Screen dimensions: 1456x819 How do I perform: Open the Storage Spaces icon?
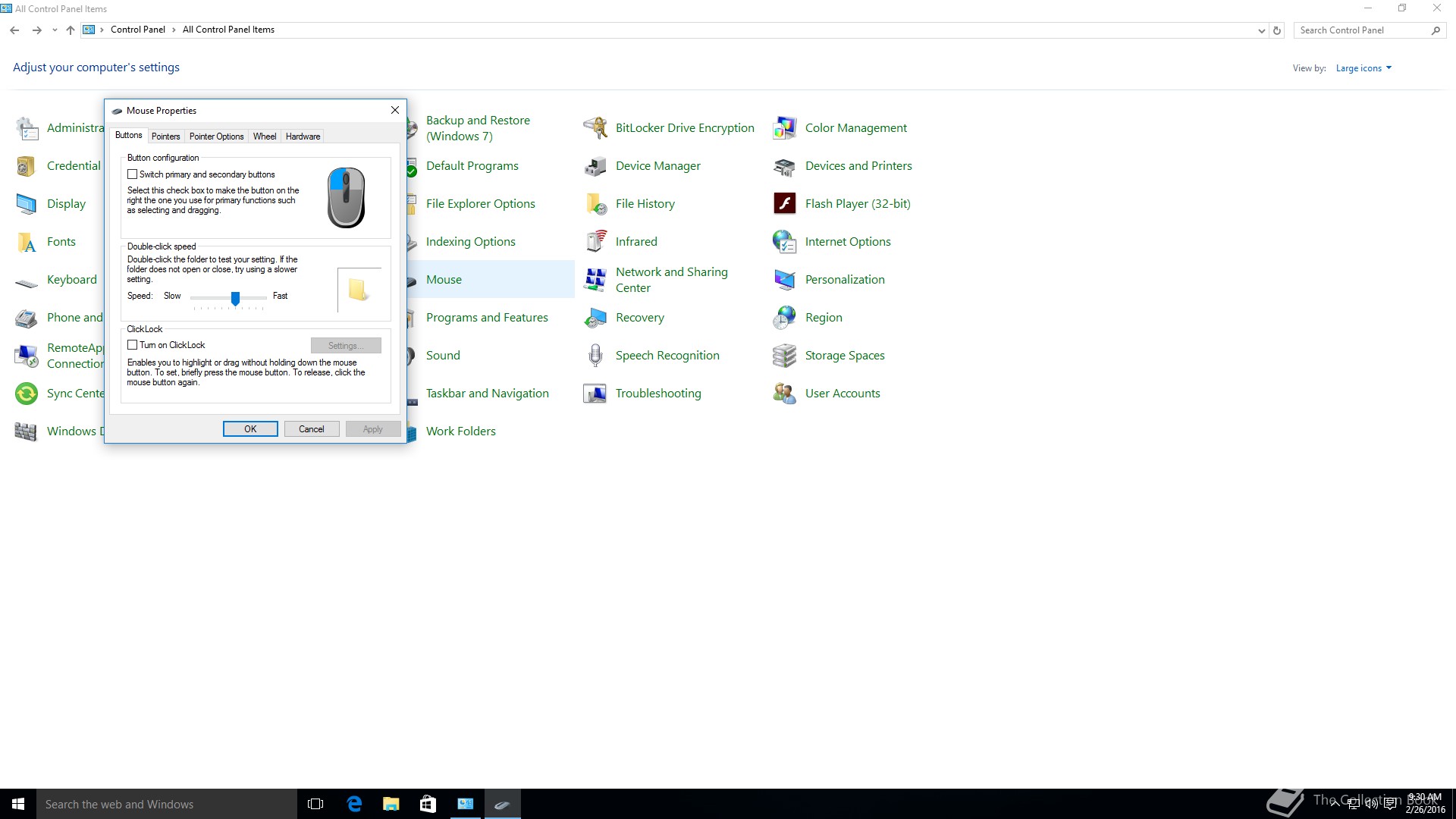point(785,356)
